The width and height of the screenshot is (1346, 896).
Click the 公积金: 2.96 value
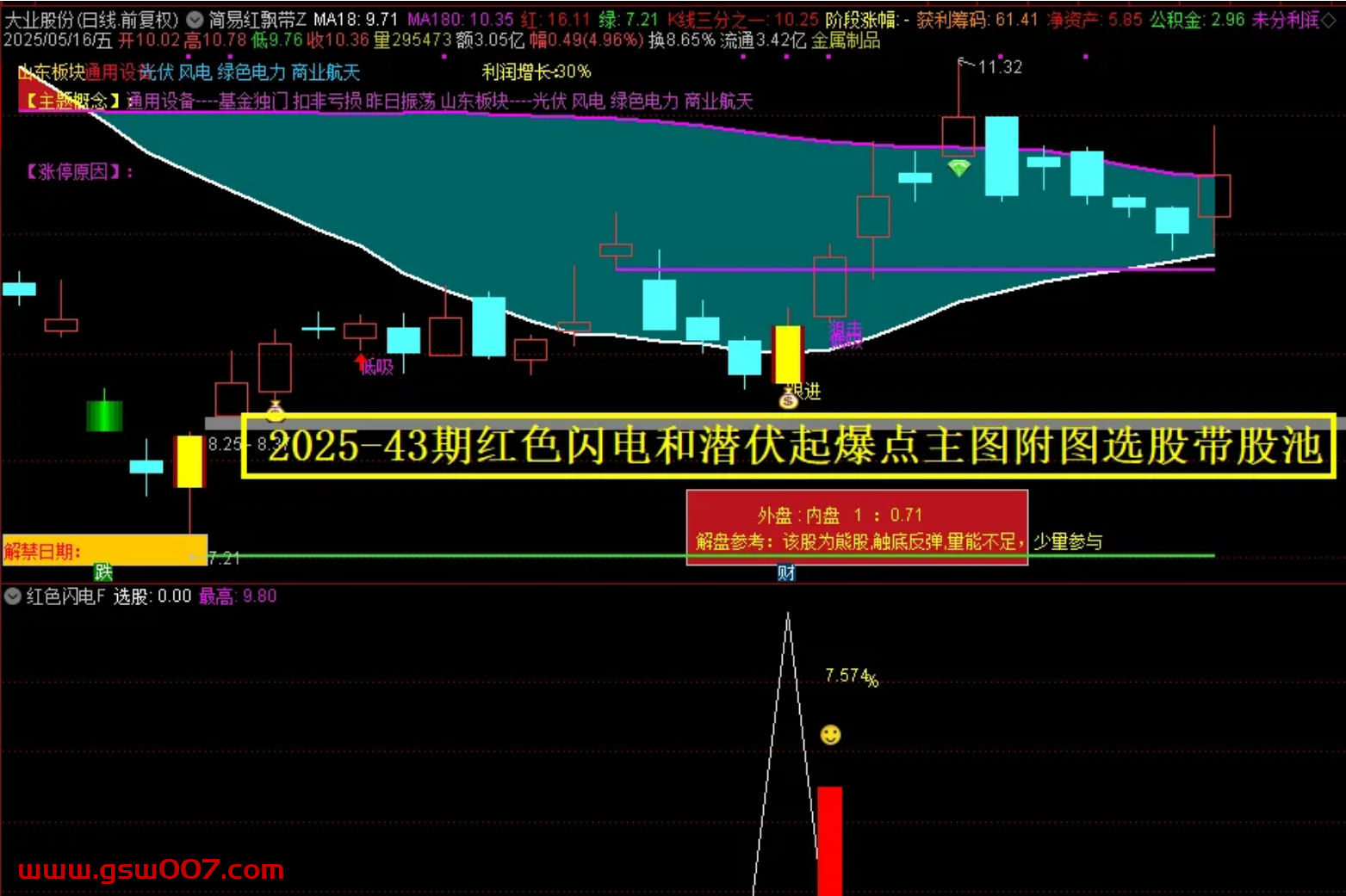point(1197,19)
